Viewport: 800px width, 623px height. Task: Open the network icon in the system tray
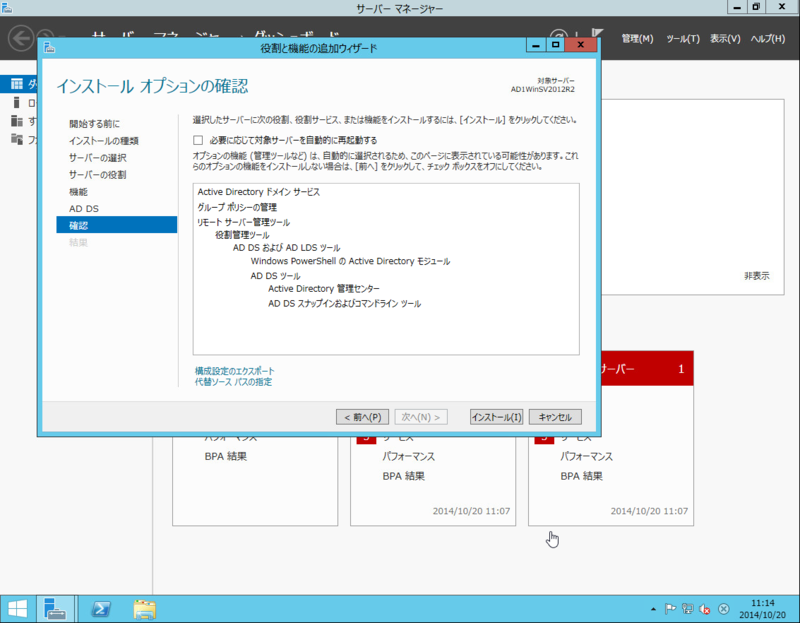687,608
